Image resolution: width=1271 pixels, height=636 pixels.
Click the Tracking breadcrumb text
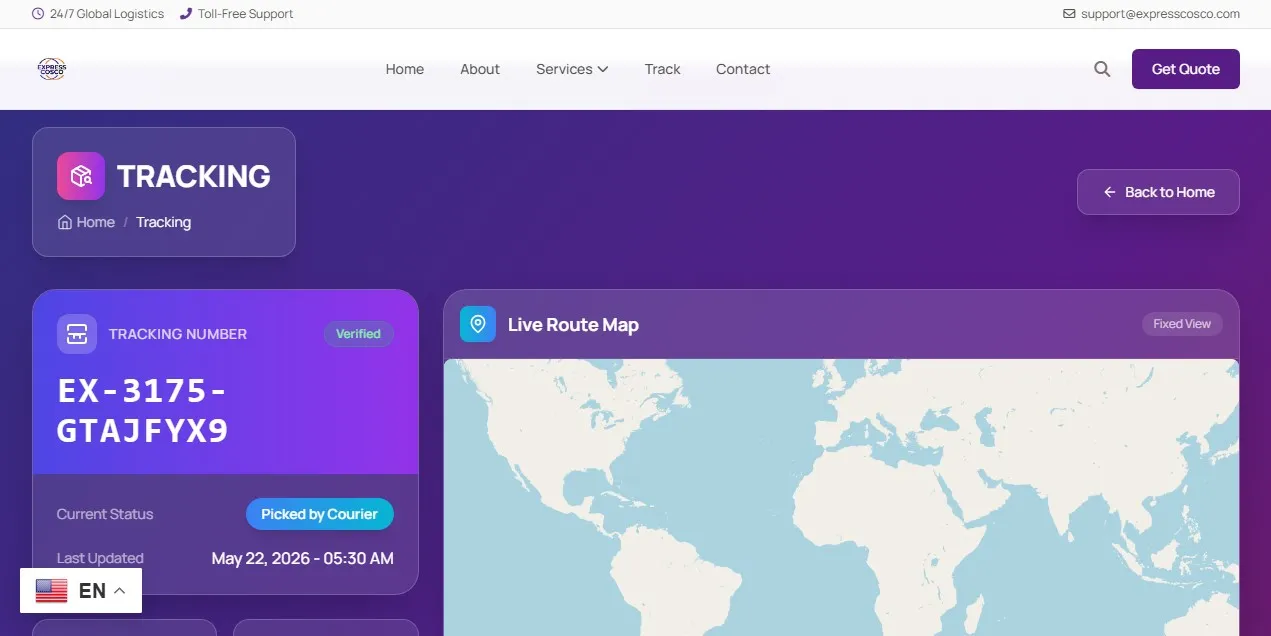[x=163, y=222]
